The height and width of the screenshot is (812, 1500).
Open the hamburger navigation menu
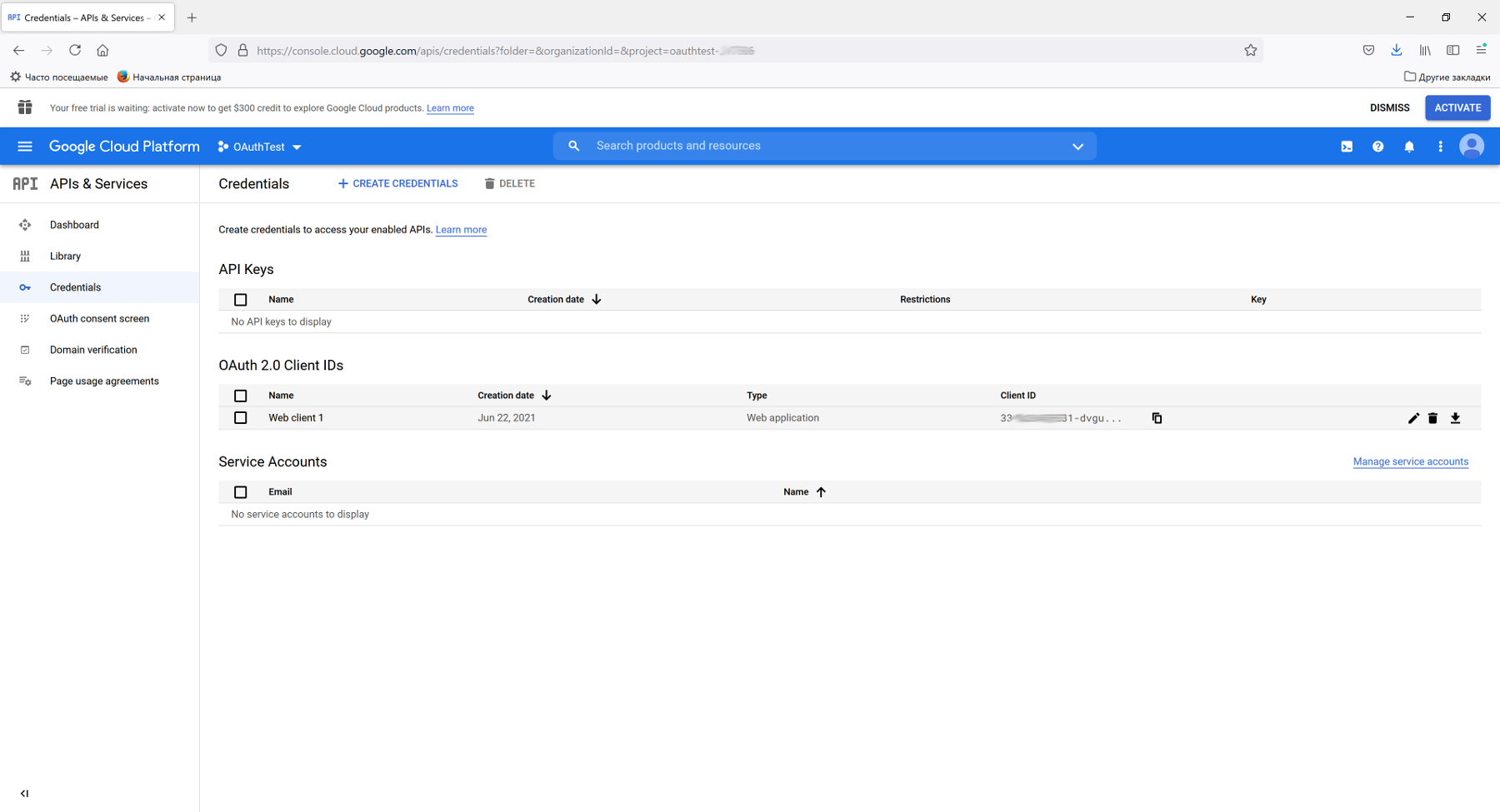coord(25,147)
